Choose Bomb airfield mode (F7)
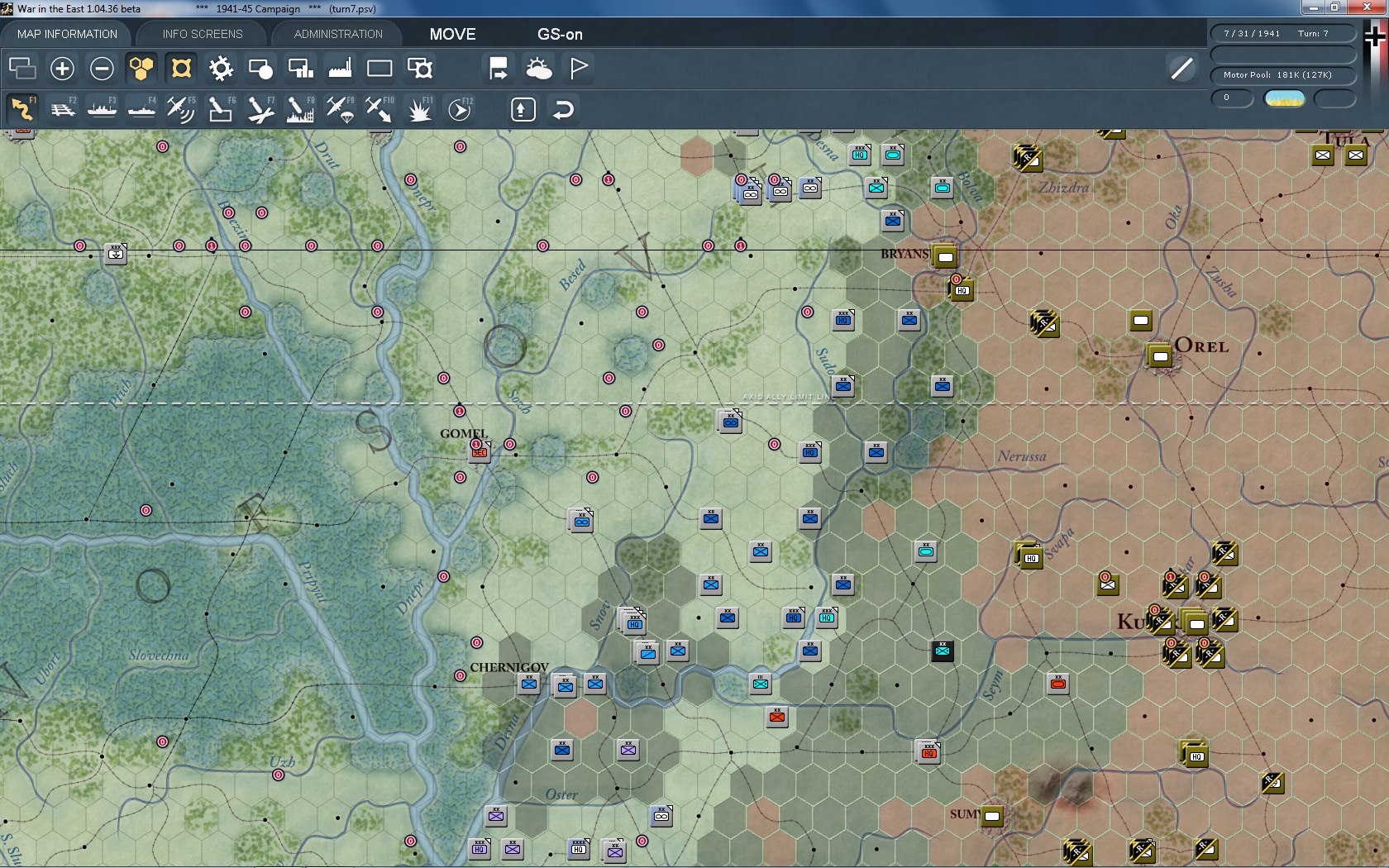This screenshot has width=1389, height=868. click(x=260, y=109)
